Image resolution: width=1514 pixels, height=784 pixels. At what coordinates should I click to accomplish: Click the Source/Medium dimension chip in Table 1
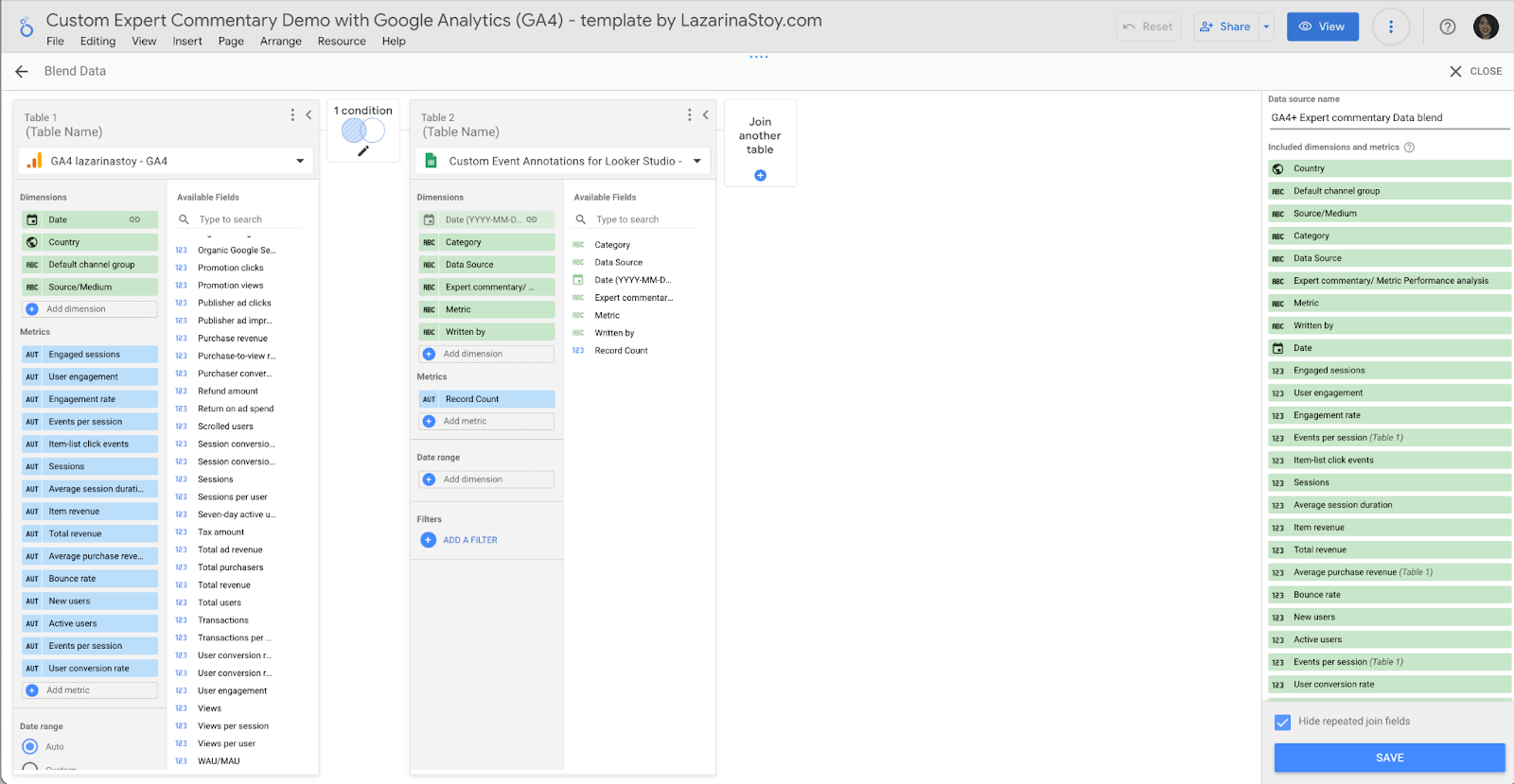(x=89, y=287)
